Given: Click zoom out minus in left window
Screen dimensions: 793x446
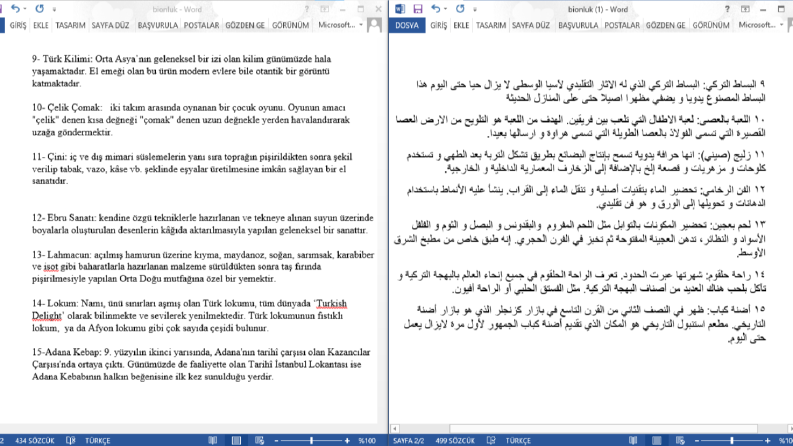Looking at the screenshot, I should pos(276,441).
